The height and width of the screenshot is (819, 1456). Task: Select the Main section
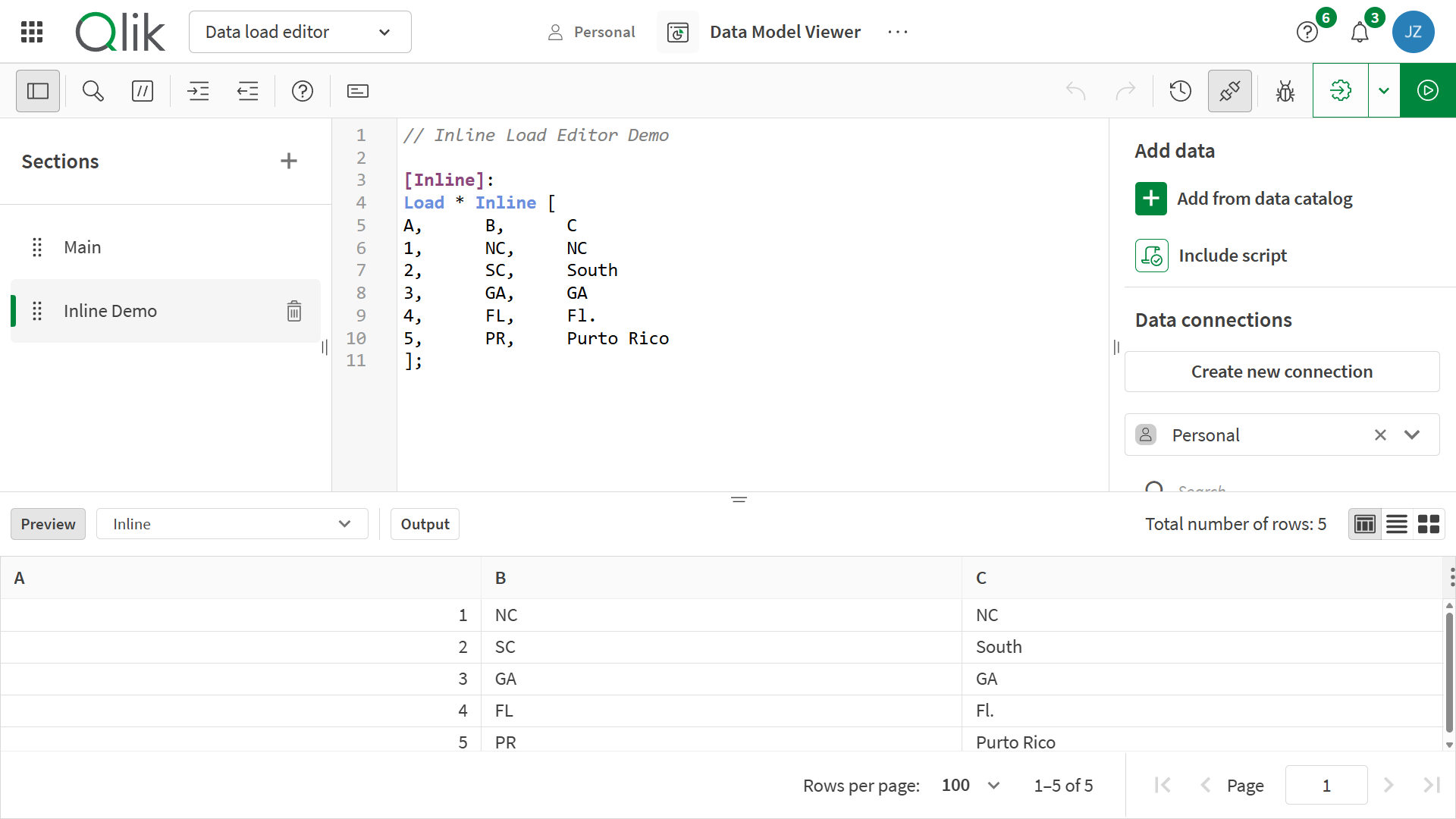click(x=83, y=246)
